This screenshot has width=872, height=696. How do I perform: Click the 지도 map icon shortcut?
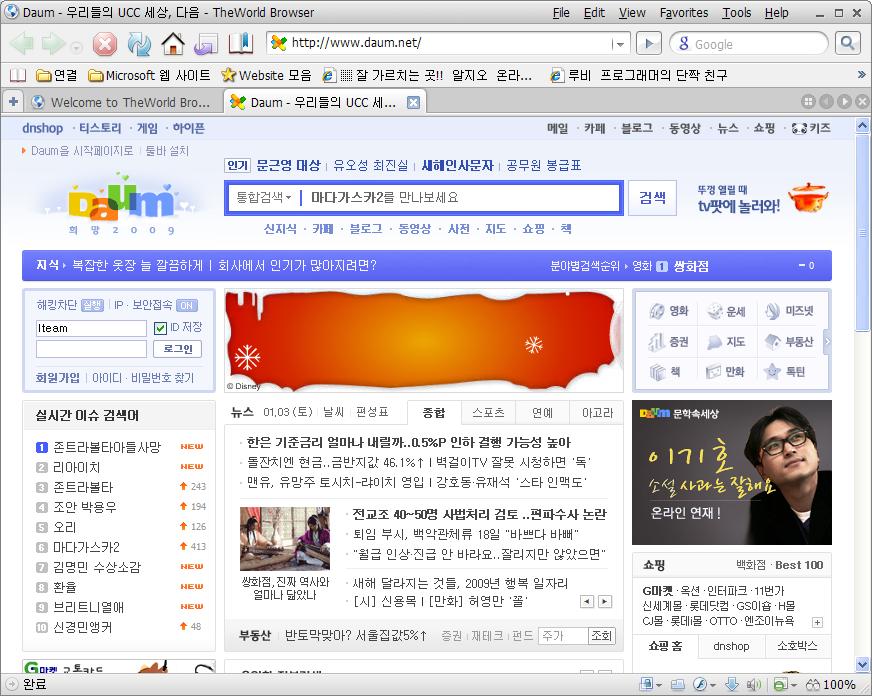(x=726, y=342)
